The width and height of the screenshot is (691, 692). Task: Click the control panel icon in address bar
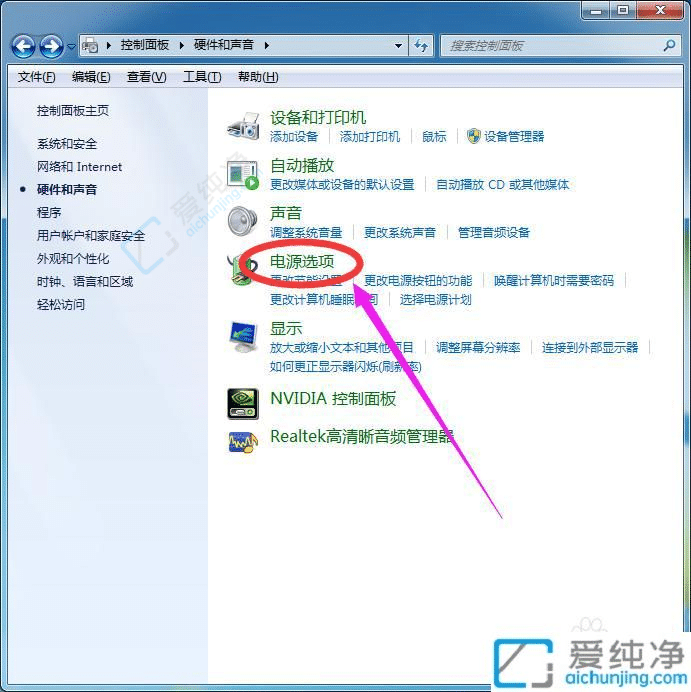(90, 45)
